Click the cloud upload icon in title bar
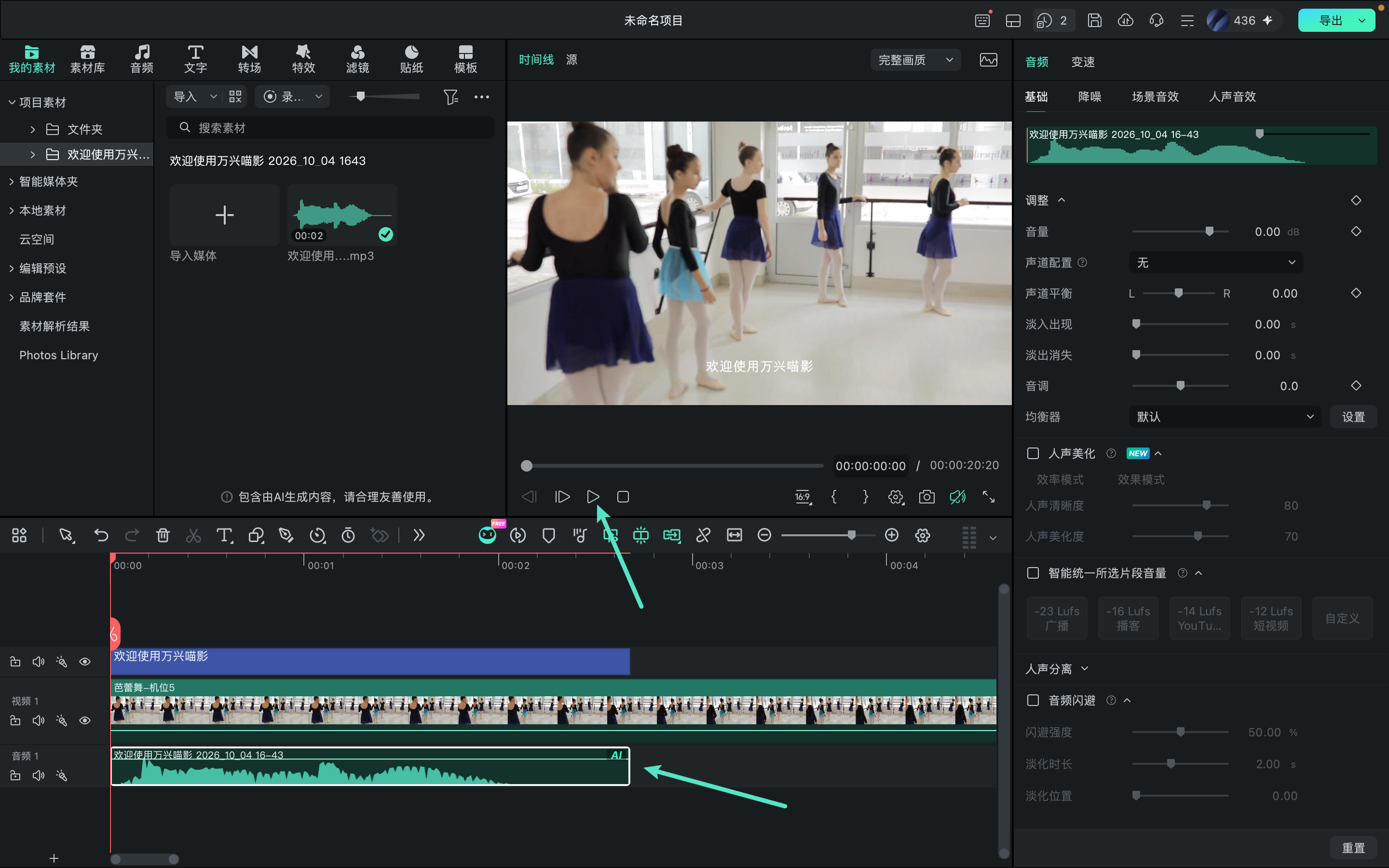This screenshot has height=868, width=1389. 1126,21
